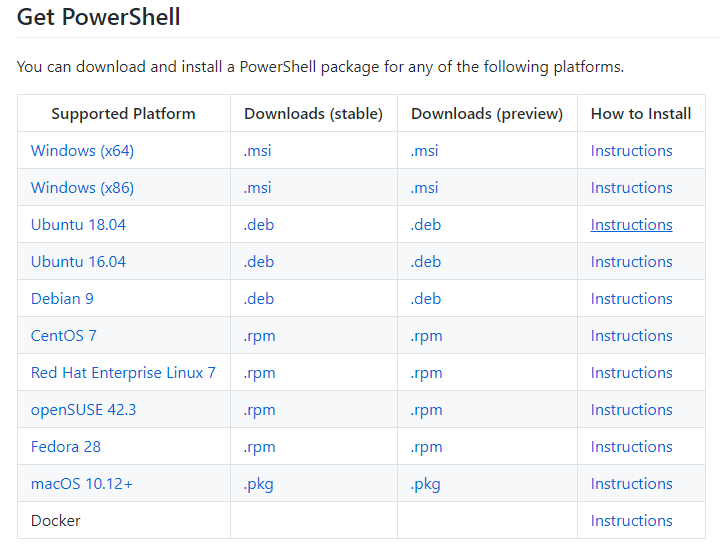This screenshot has width=720, height=553.
Task: Open the Fedora 28 platform link
Action: click(66, 446)
